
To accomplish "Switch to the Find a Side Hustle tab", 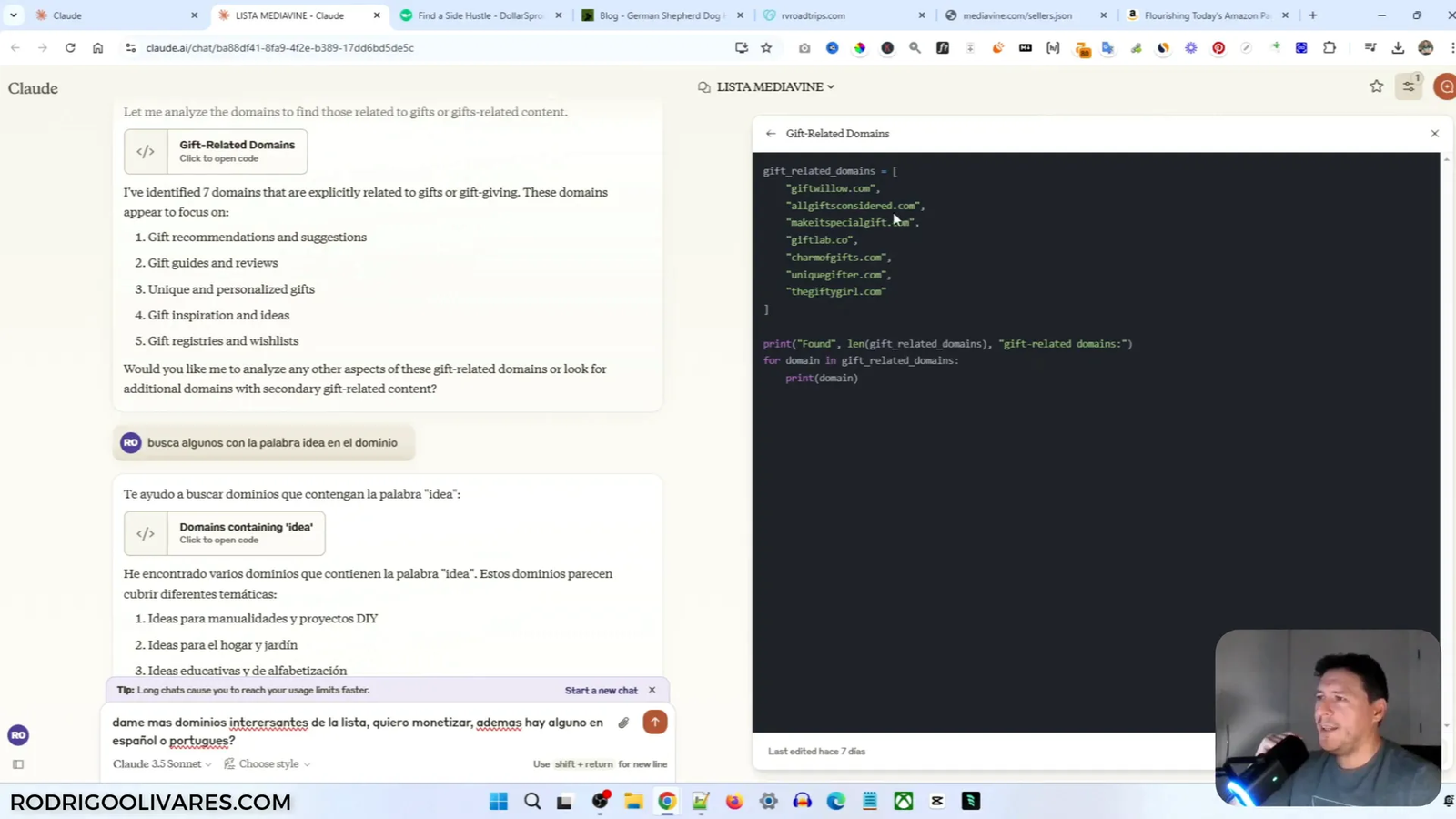I will [480, 15].
